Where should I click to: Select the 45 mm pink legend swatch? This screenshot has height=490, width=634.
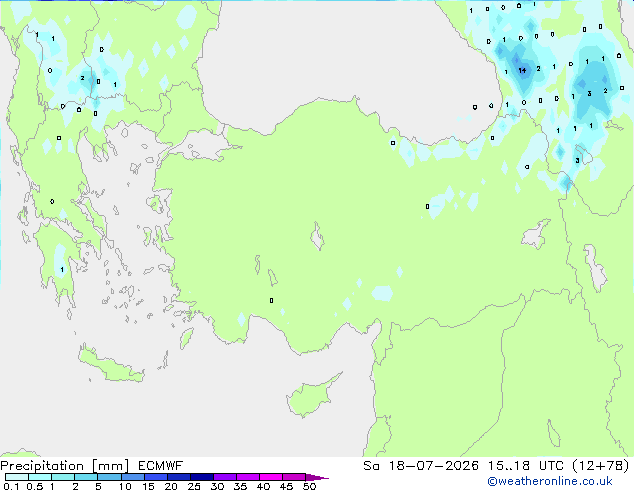coord(294,477)
